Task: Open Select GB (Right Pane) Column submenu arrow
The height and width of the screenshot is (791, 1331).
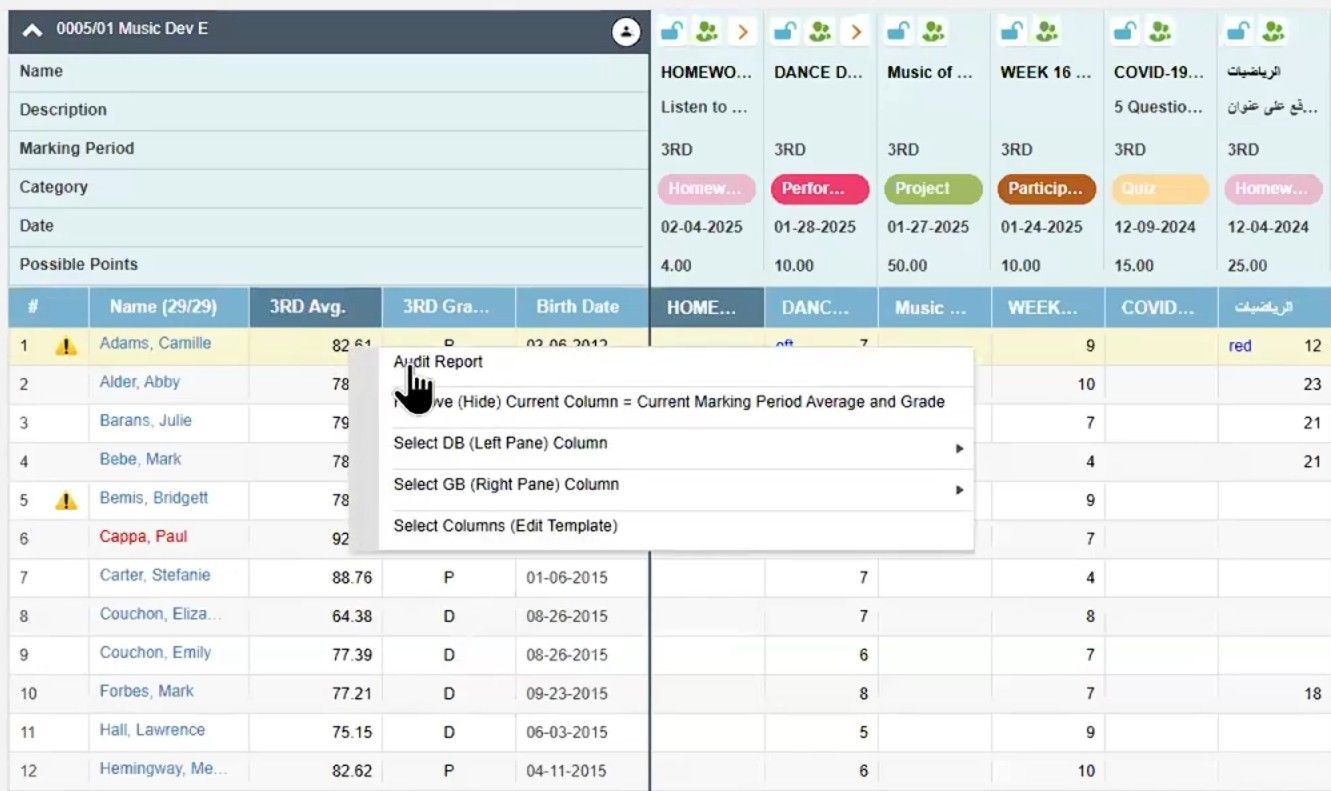Action: 959,490
